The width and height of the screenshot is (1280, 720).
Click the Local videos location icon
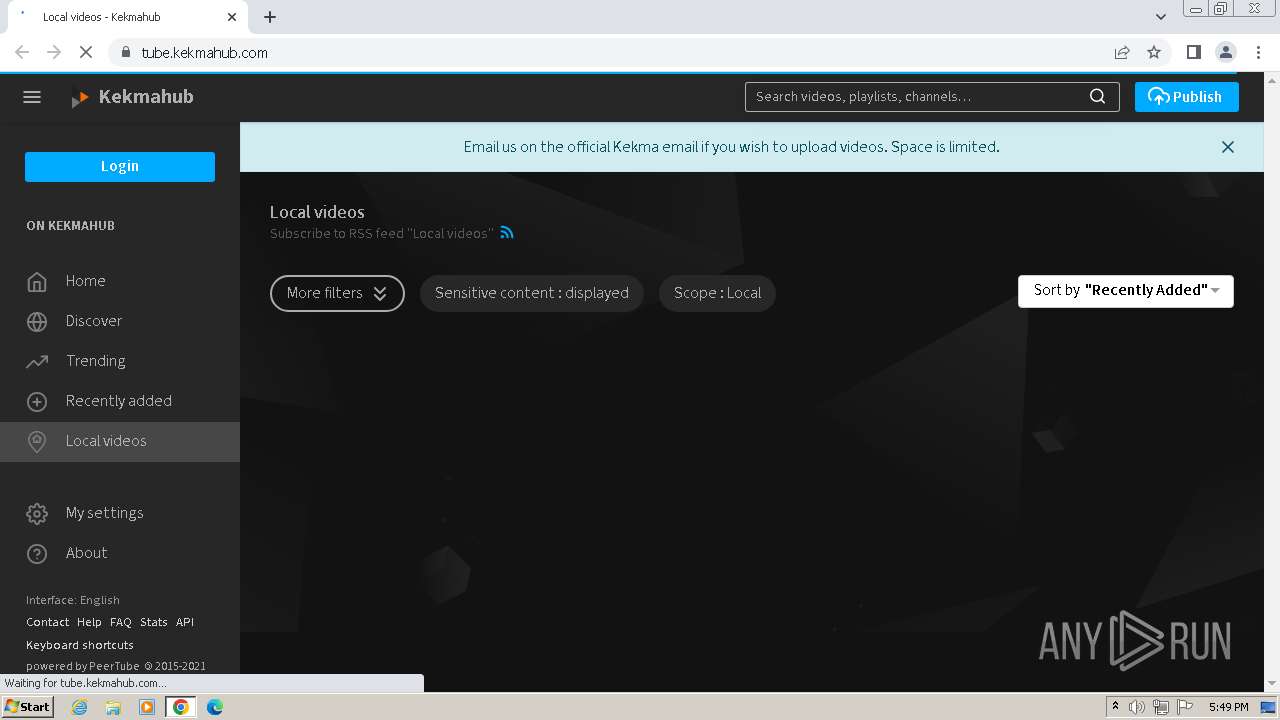[x=37, y=442]
